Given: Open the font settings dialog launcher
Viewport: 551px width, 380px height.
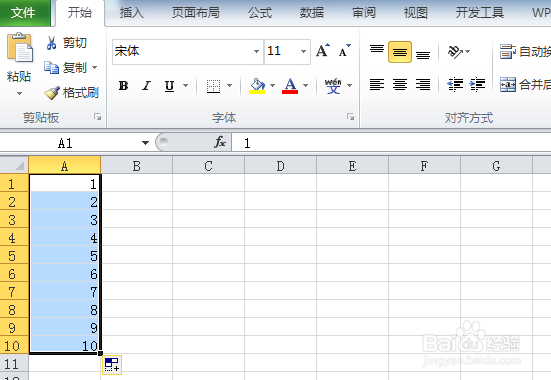Looking at the screenshot, I should pos(350,117).
